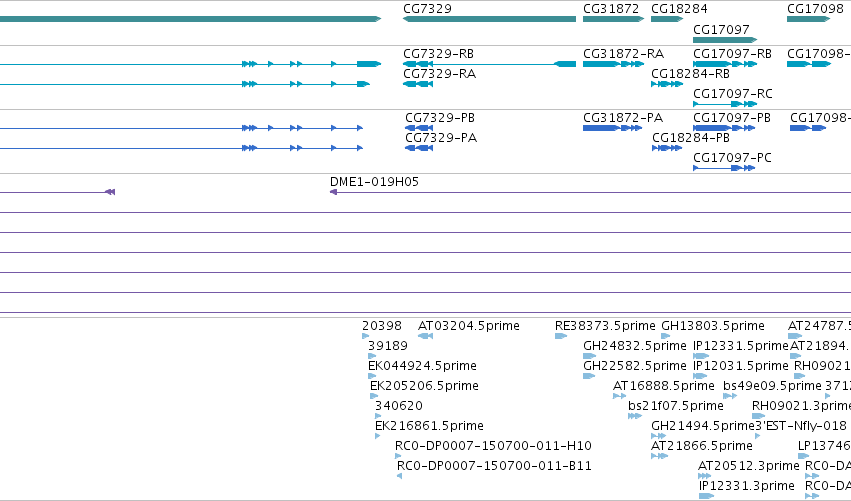Viewport: 851px width, 501px height.
Task: Click the 340620 feature label
Action: pyautogui.click(x=398, y=406)
